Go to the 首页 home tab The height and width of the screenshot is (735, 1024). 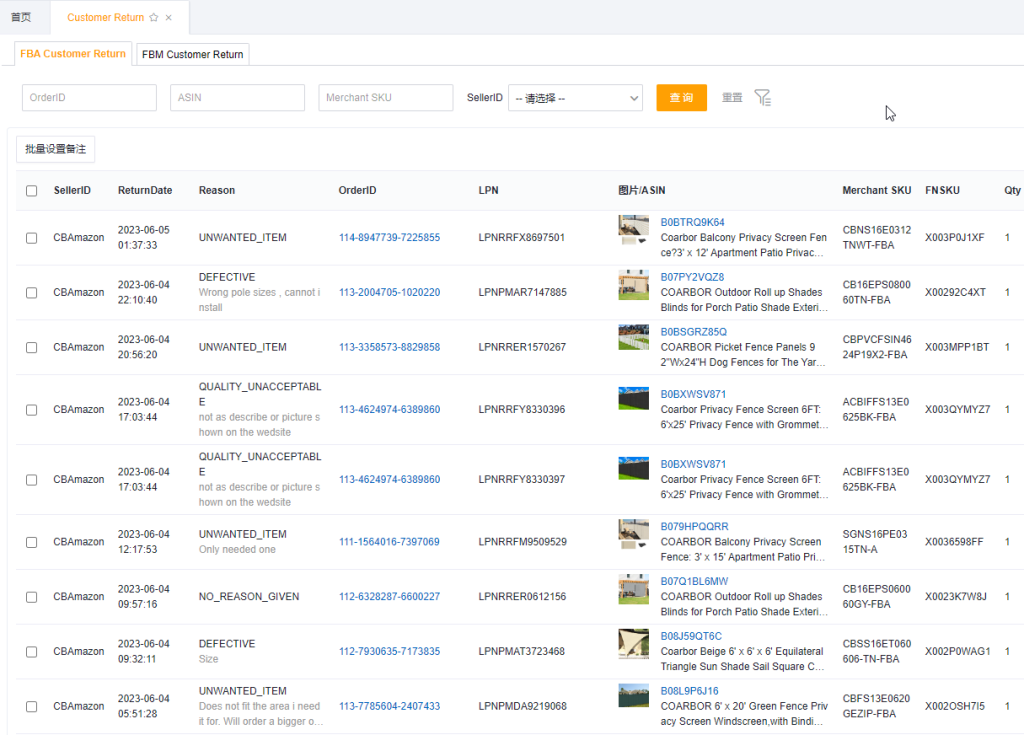tap(21, 18)
